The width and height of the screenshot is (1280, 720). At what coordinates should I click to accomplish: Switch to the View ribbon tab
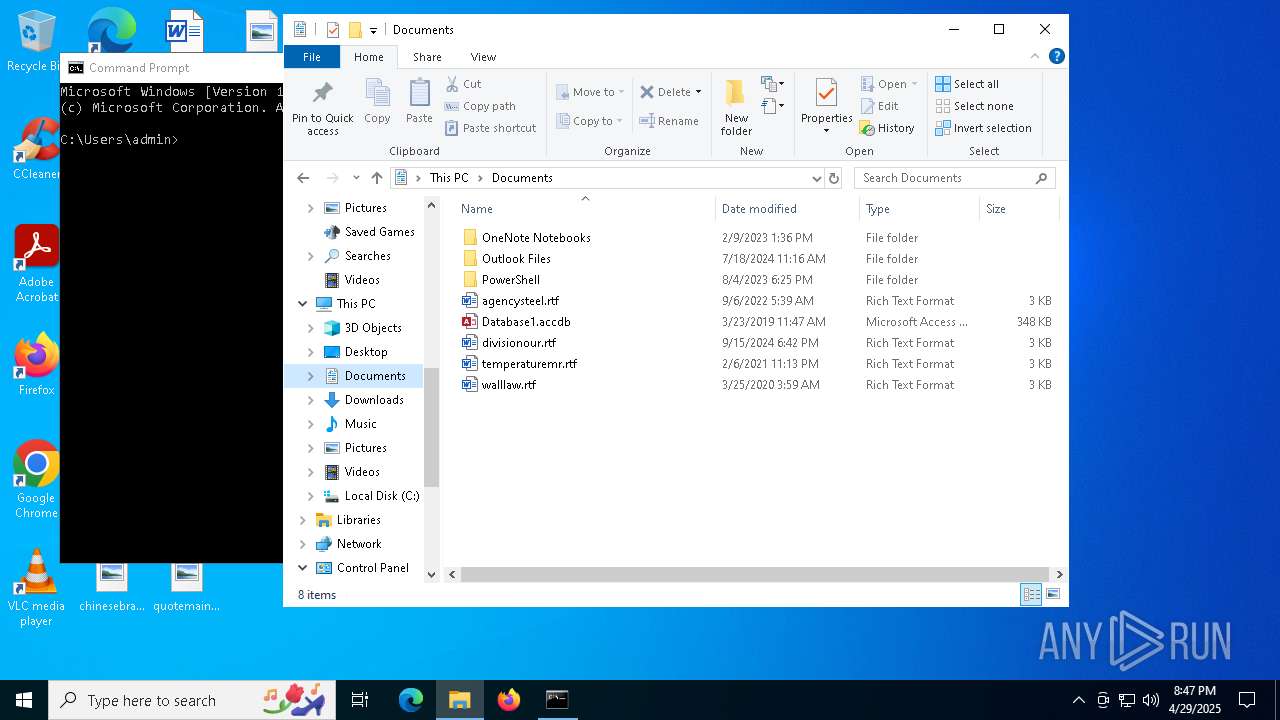(483, 57)
